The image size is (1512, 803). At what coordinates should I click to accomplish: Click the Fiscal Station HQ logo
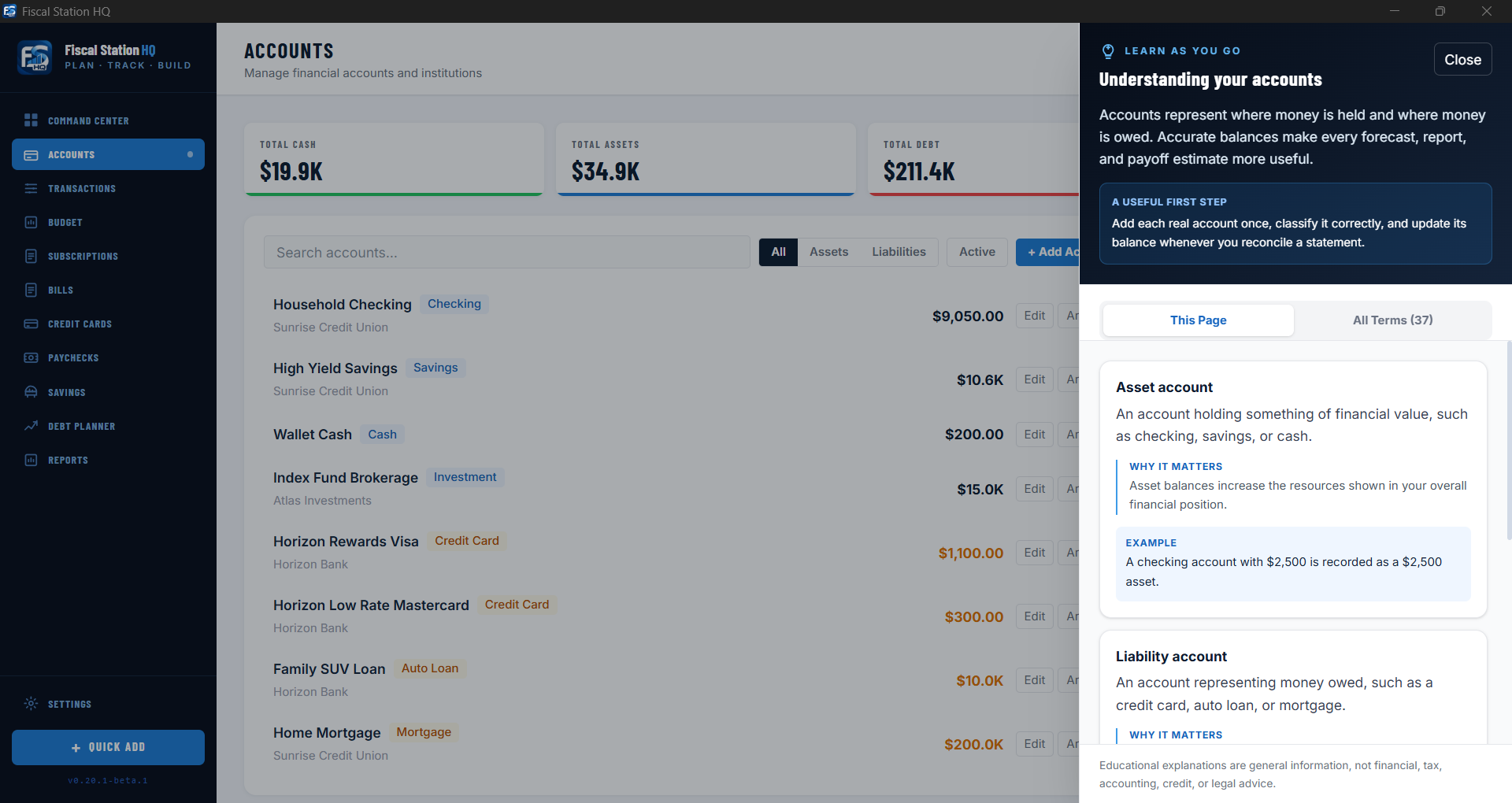pos(35,57)
